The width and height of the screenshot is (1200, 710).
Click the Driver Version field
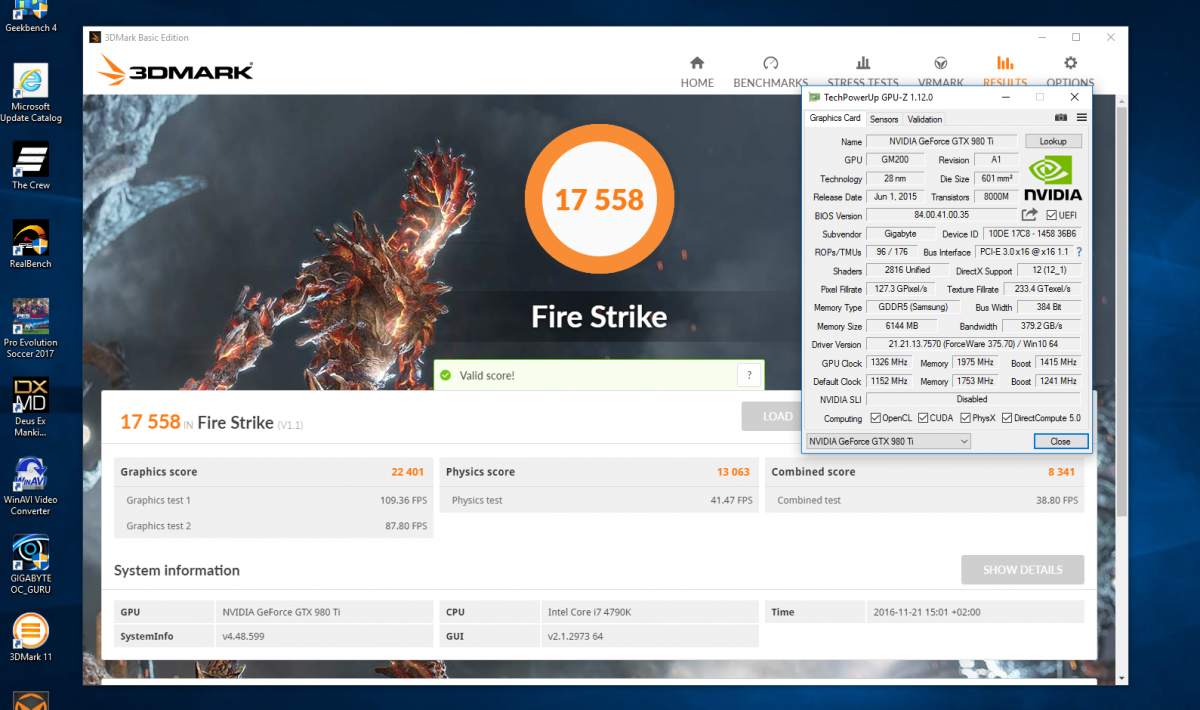tap(973, 344)
